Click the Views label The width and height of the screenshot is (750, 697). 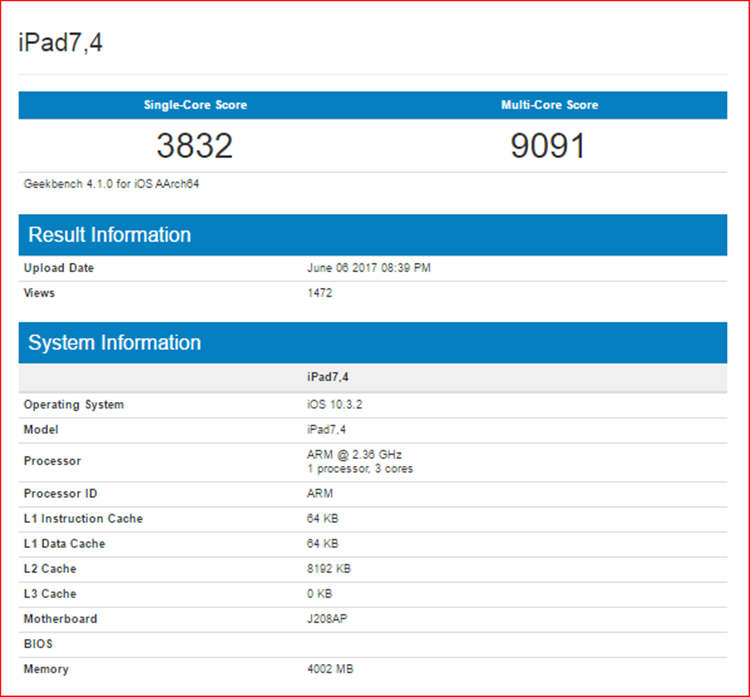[39, 293]
